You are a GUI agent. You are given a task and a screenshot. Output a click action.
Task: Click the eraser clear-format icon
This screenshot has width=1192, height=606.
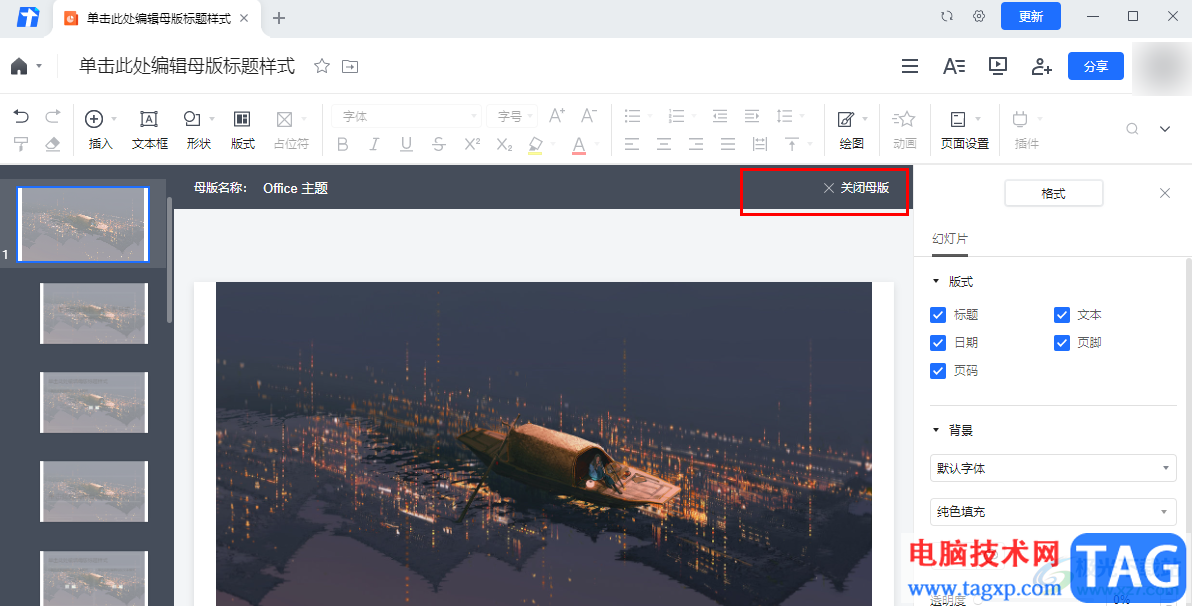tap(52, 144)
